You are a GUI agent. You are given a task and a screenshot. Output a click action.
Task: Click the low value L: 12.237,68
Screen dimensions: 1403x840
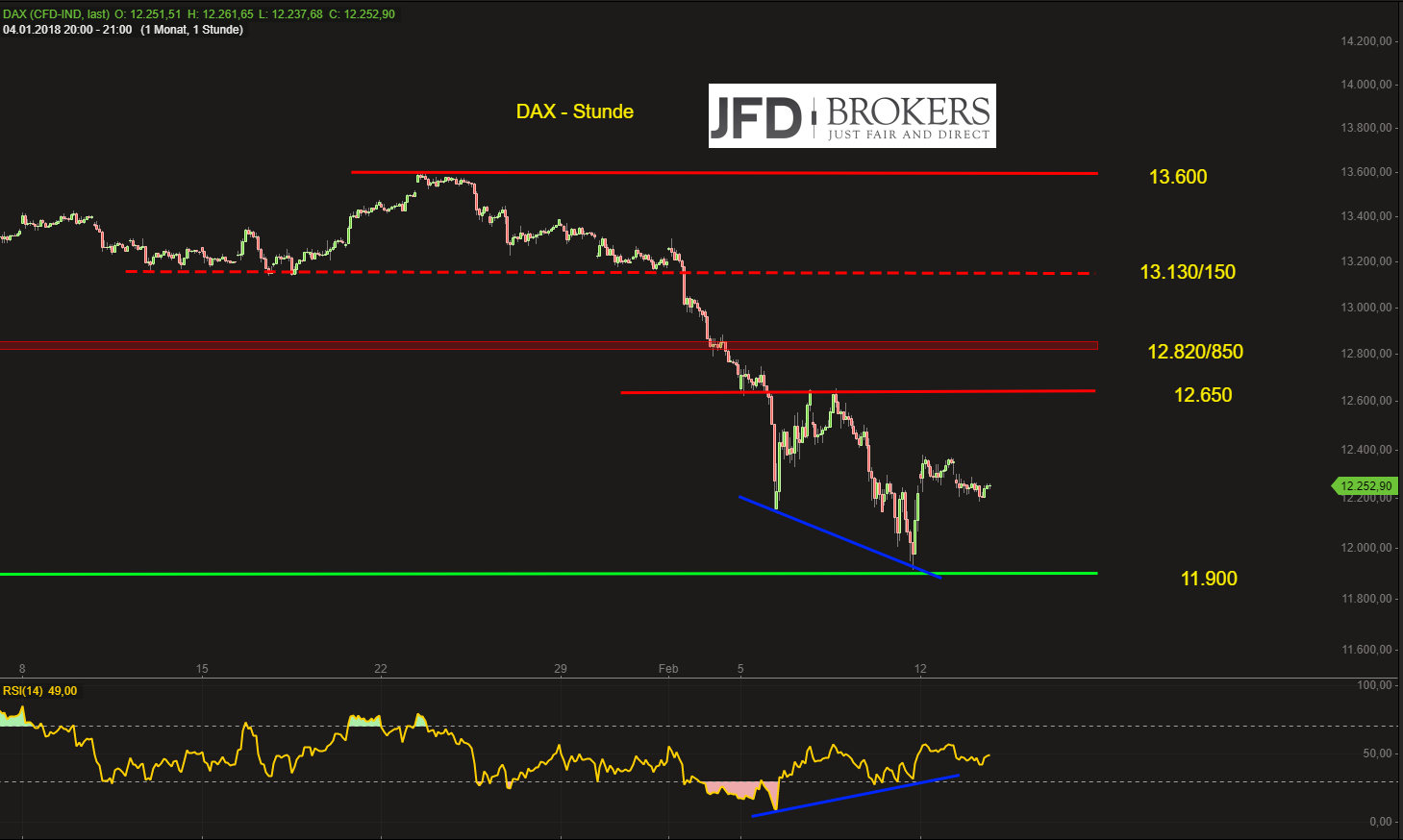[x=290, y=14]
